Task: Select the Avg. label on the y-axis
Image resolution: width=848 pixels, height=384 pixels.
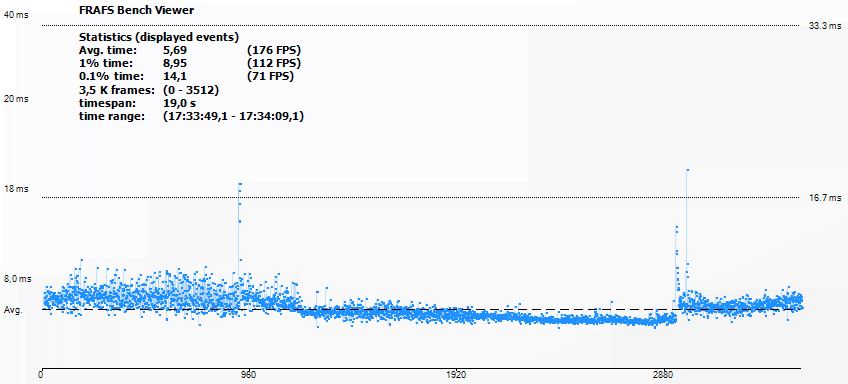Action: (13, 310)
